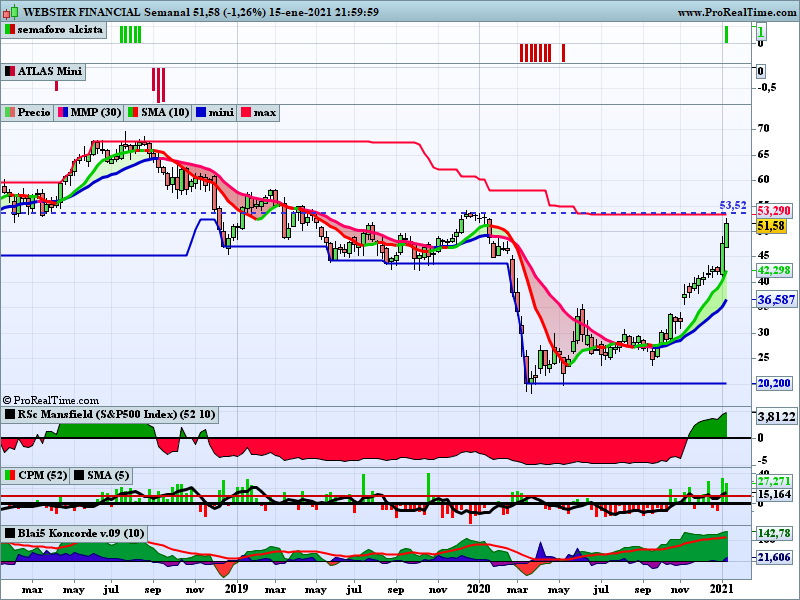Image resolution: width=800 pixels, height=600 pixels.
Task: Click the MMP (30) color swatch
Action: click(63, 112)
